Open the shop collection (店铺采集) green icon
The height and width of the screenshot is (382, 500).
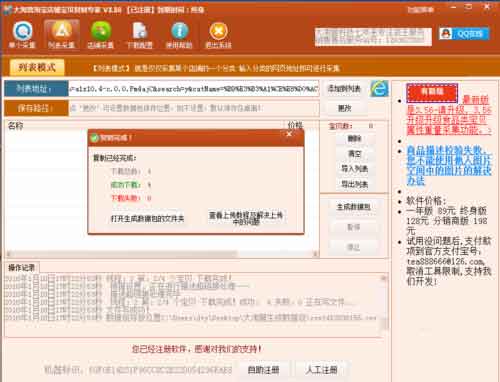[x=101, y=35]
